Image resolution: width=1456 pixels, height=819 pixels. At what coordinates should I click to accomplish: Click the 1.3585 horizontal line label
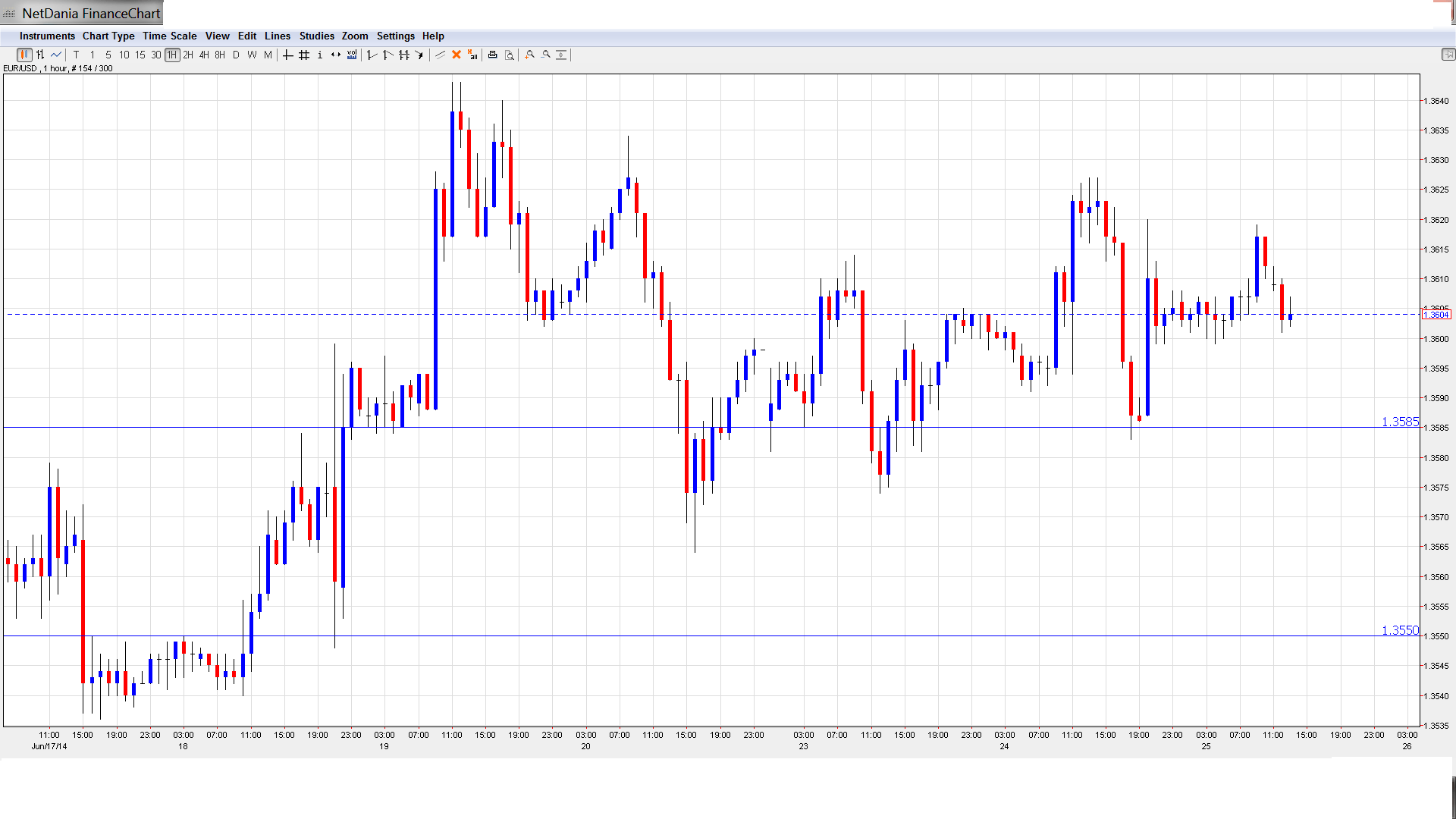[1399, 422]
